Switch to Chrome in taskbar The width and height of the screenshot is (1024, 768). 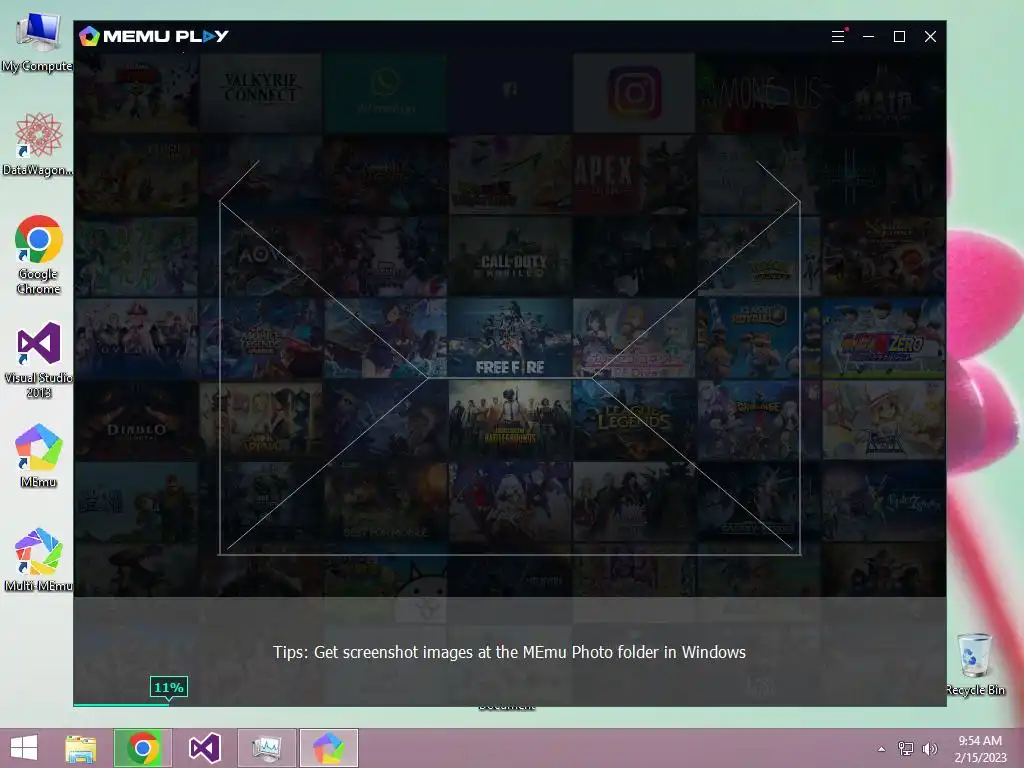click(x=143, y=748)
